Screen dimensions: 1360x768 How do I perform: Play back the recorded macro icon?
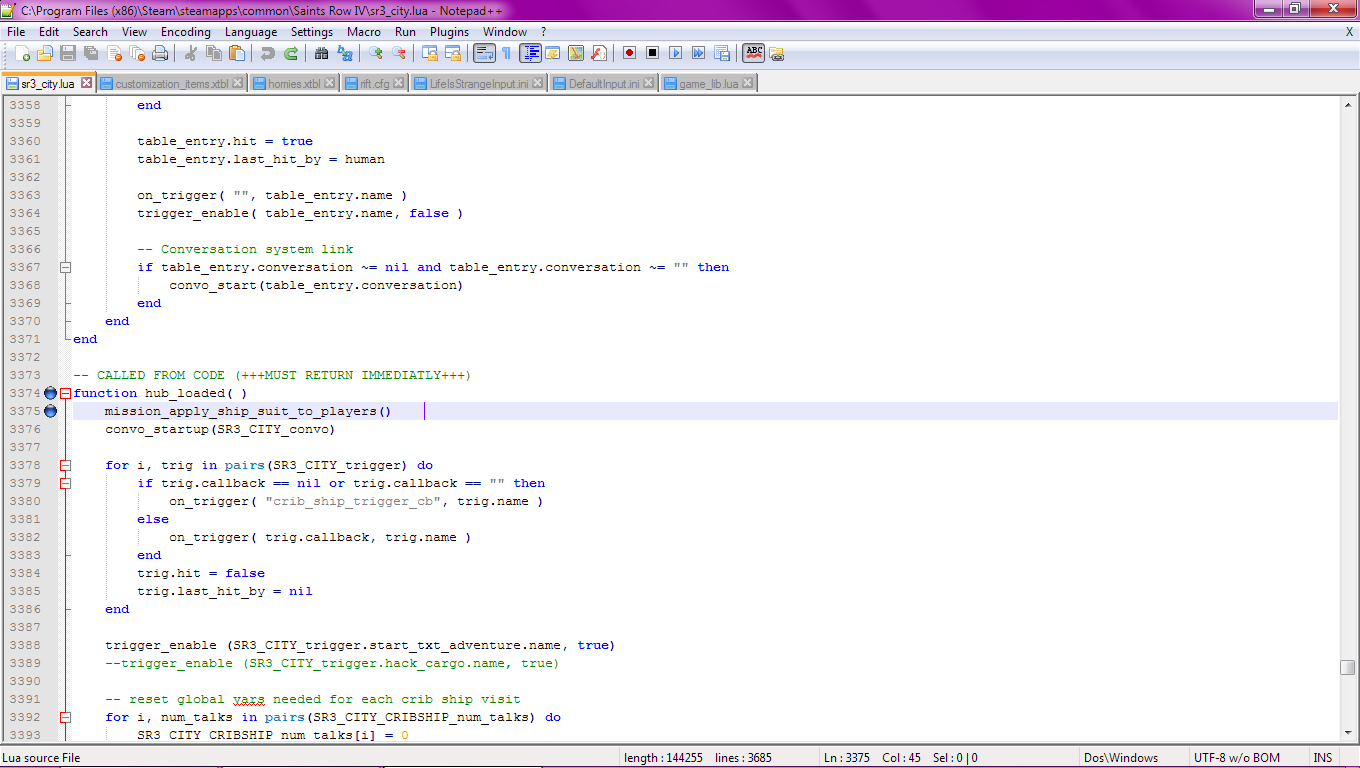click(x=675, y=53)
